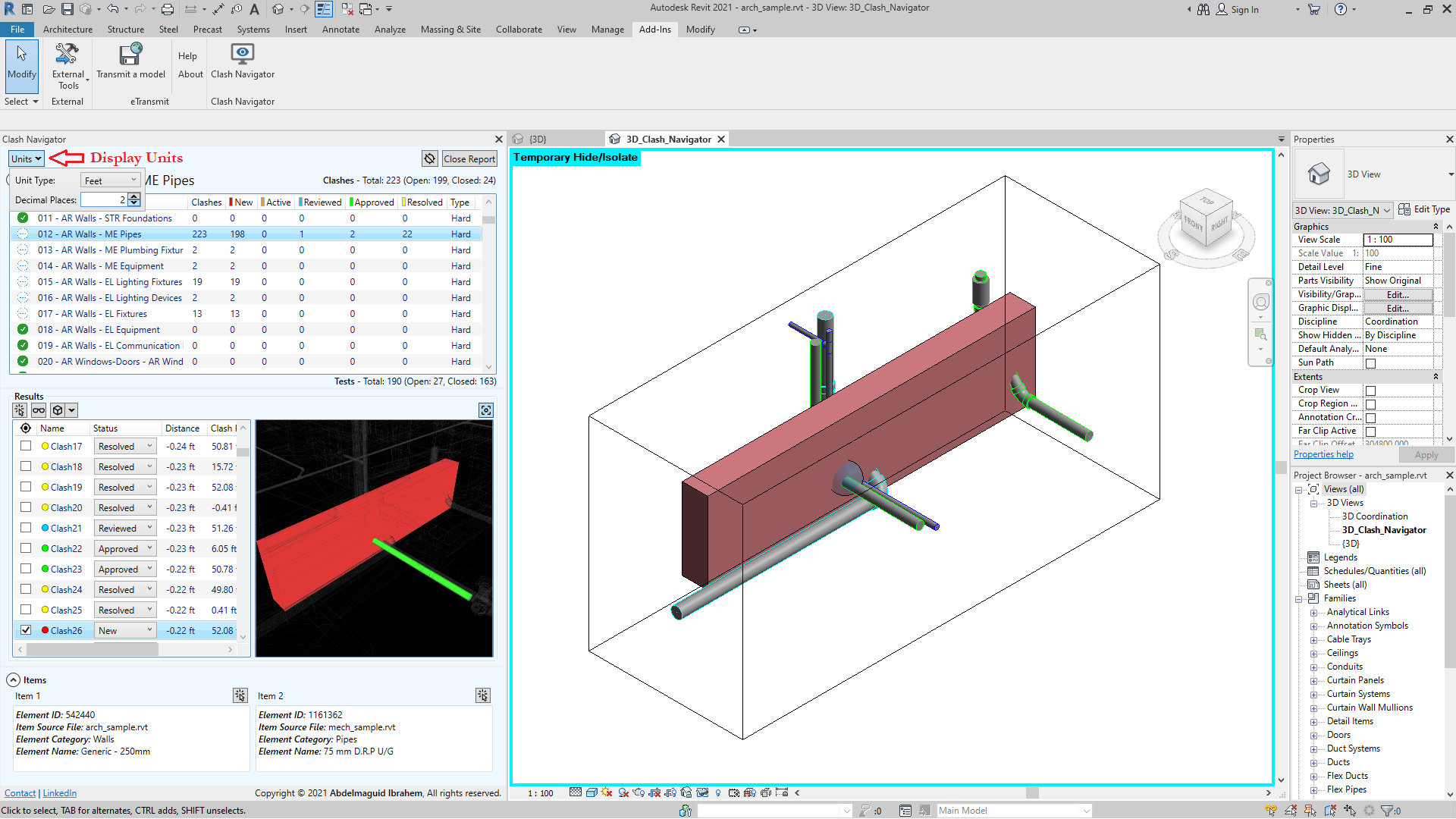Viewport: 1456px width, 819px height.
Task: Click the Close Report button
Action: (x=469, y=158)
